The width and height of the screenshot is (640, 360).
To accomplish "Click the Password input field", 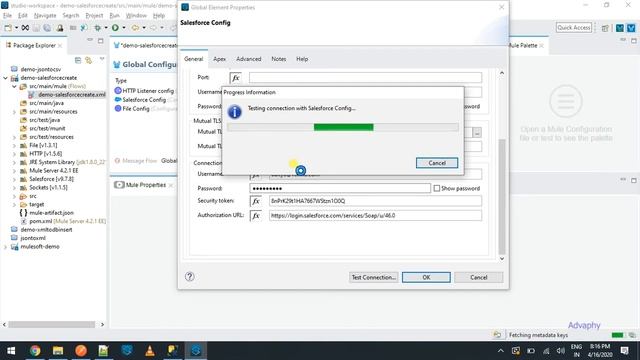I will (340, 188).
